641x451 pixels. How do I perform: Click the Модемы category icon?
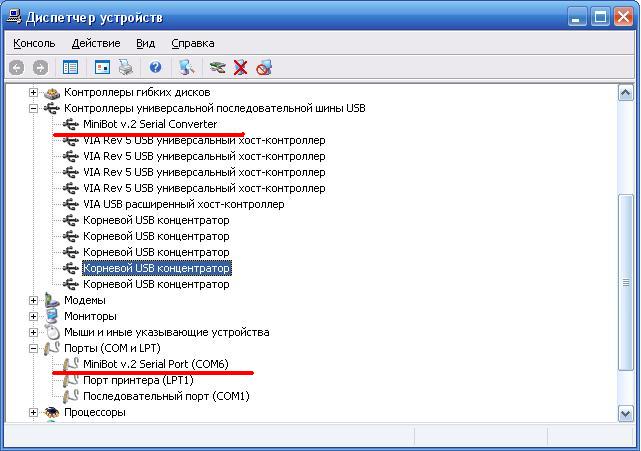pyautogui.click(x=52, y=300)
